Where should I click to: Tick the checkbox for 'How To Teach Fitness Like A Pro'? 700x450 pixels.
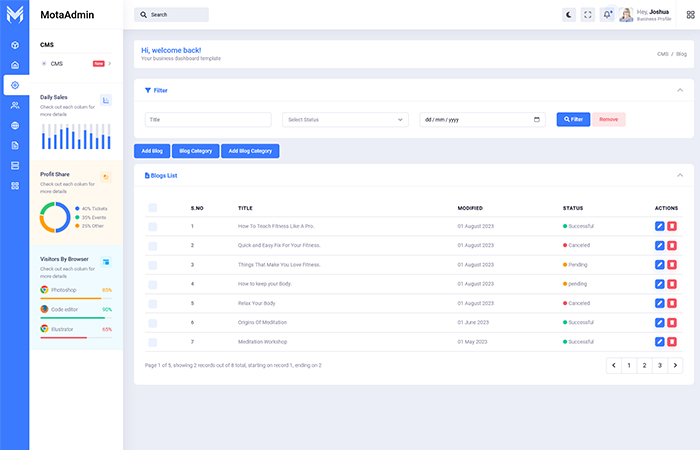153,227
